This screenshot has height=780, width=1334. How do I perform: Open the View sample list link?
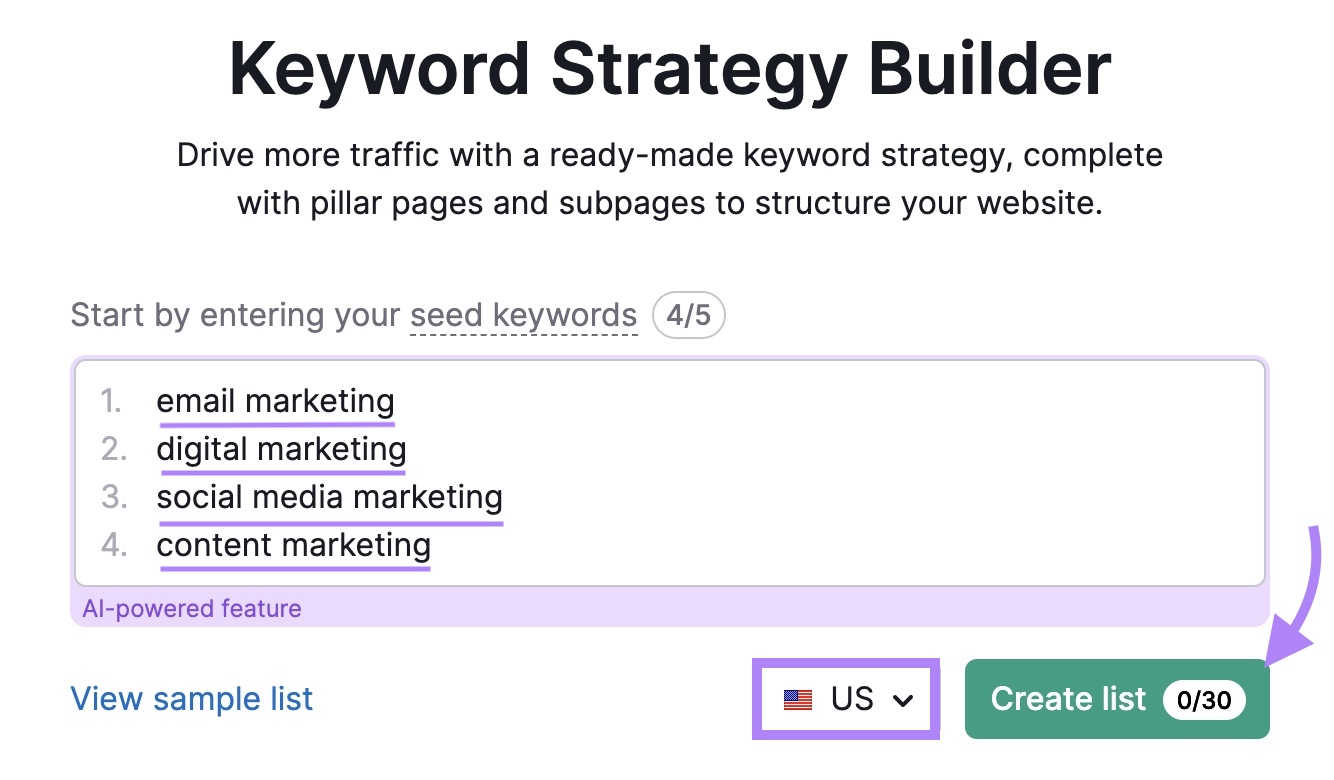[191, 698]
